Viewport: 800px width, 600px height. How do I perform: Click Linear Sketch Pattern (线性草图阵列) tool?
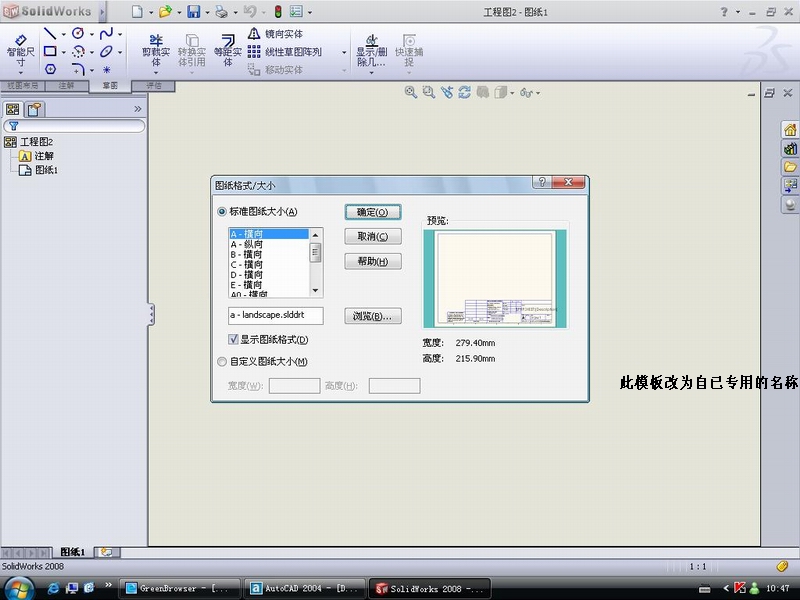pos(285,52)
